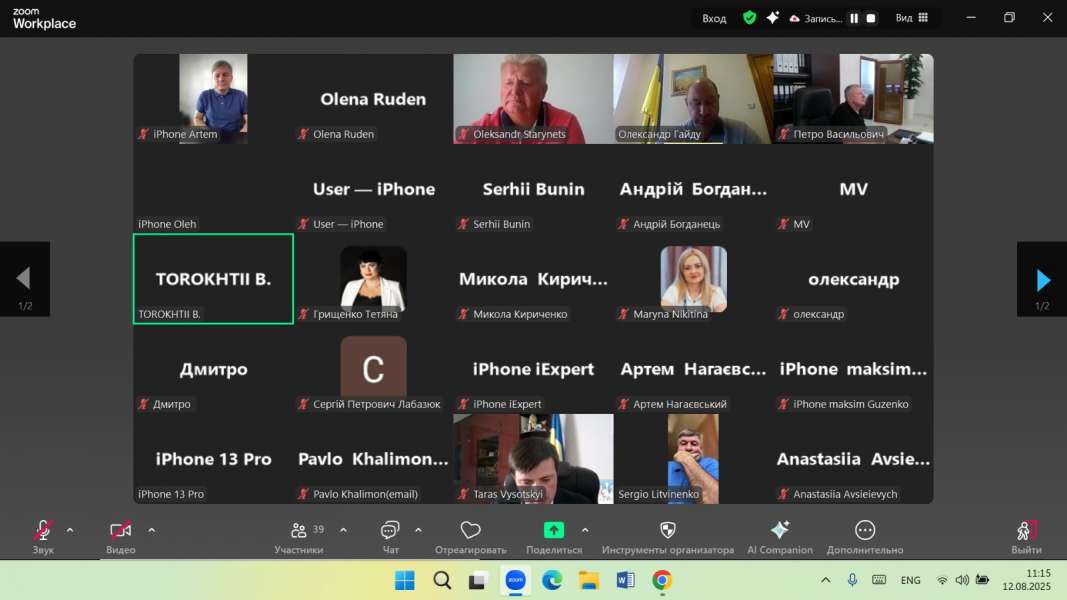Screen dimensions: 1067x600
Task: Expand the audio options arrow beside Звук
Action: tap(70, 530)
